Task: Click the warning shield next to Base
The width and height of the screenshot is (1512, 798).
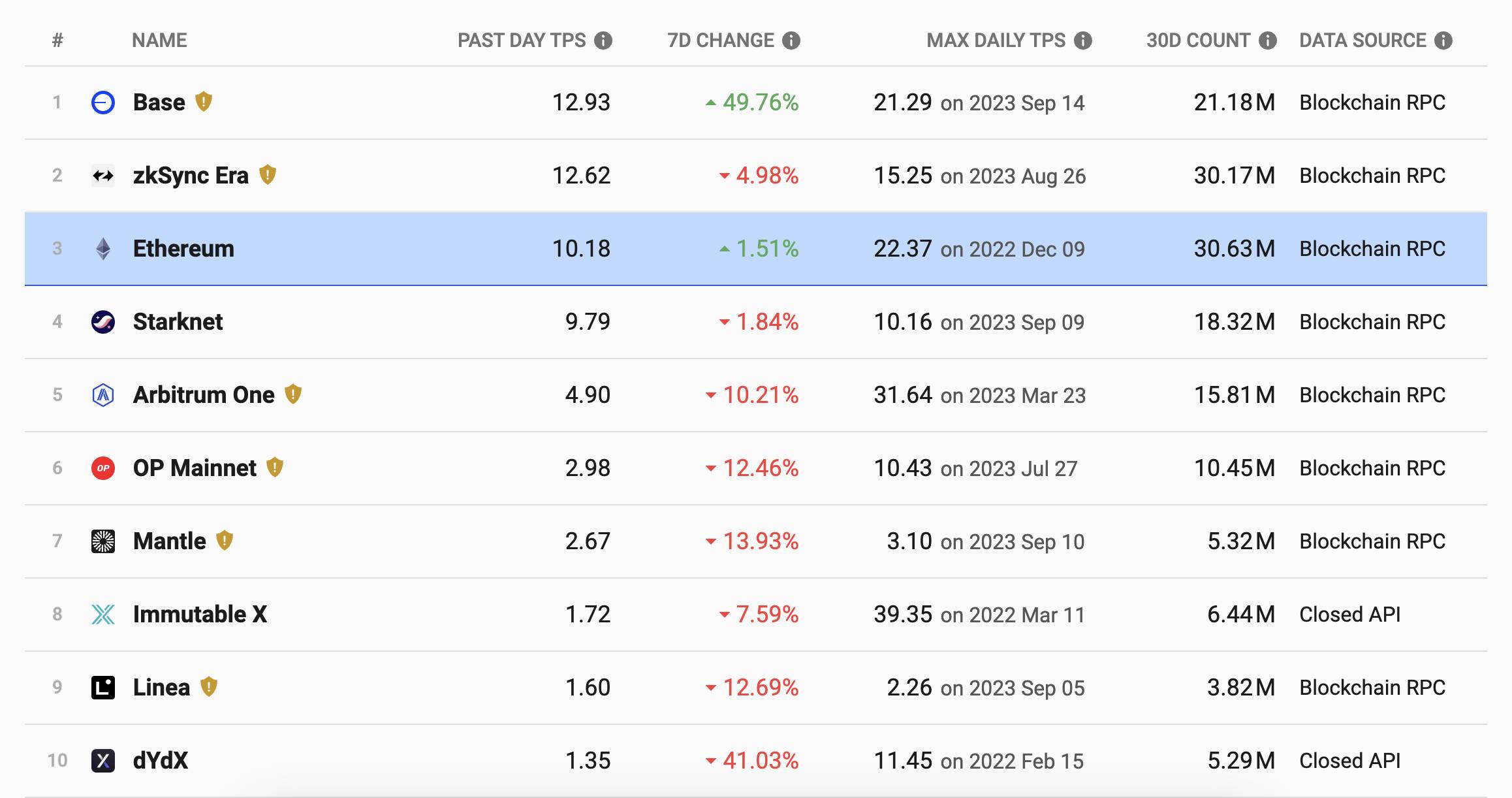Action: click(x=204, y=102)
